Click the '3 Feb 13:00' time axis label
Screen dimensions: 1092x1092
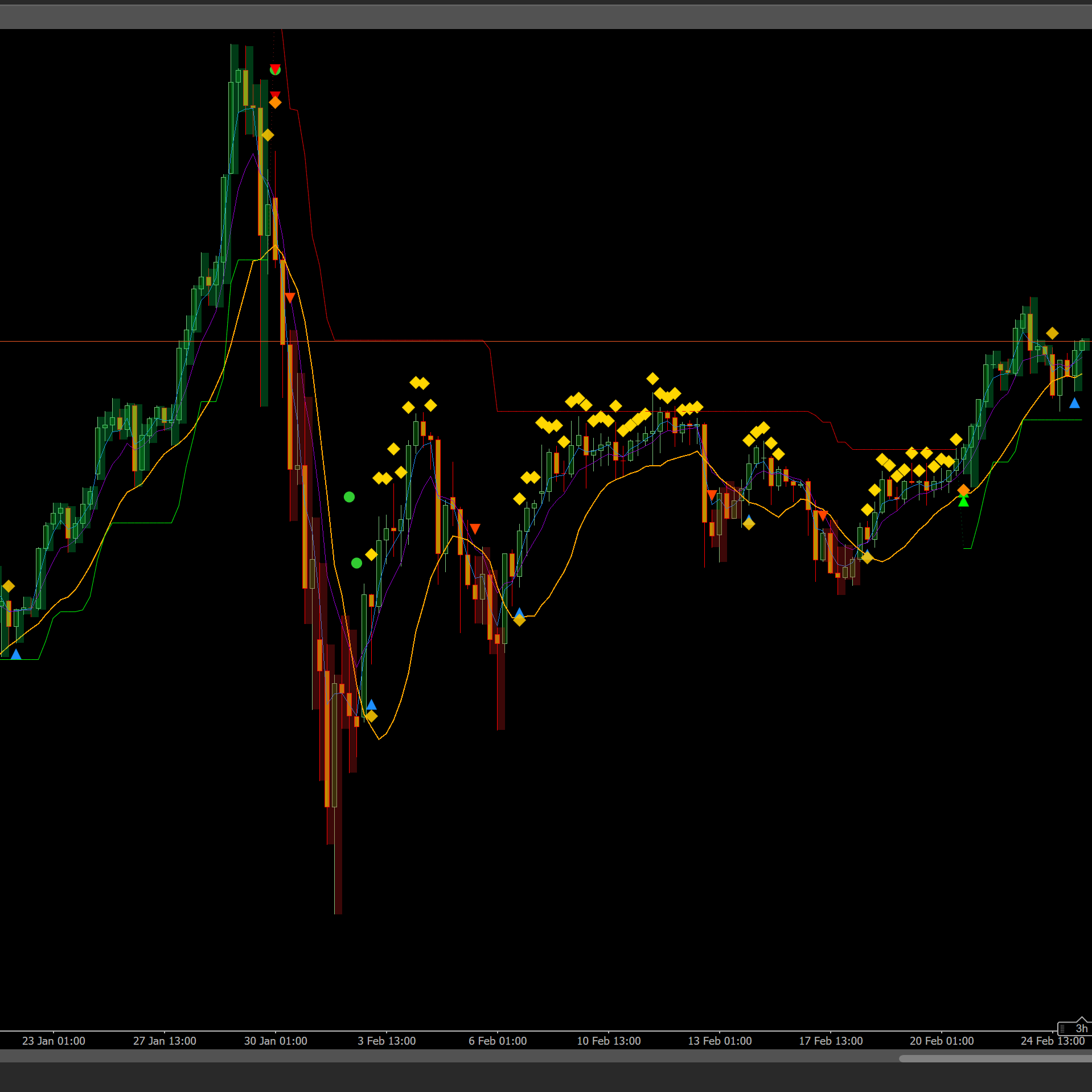pos(387,1041)
